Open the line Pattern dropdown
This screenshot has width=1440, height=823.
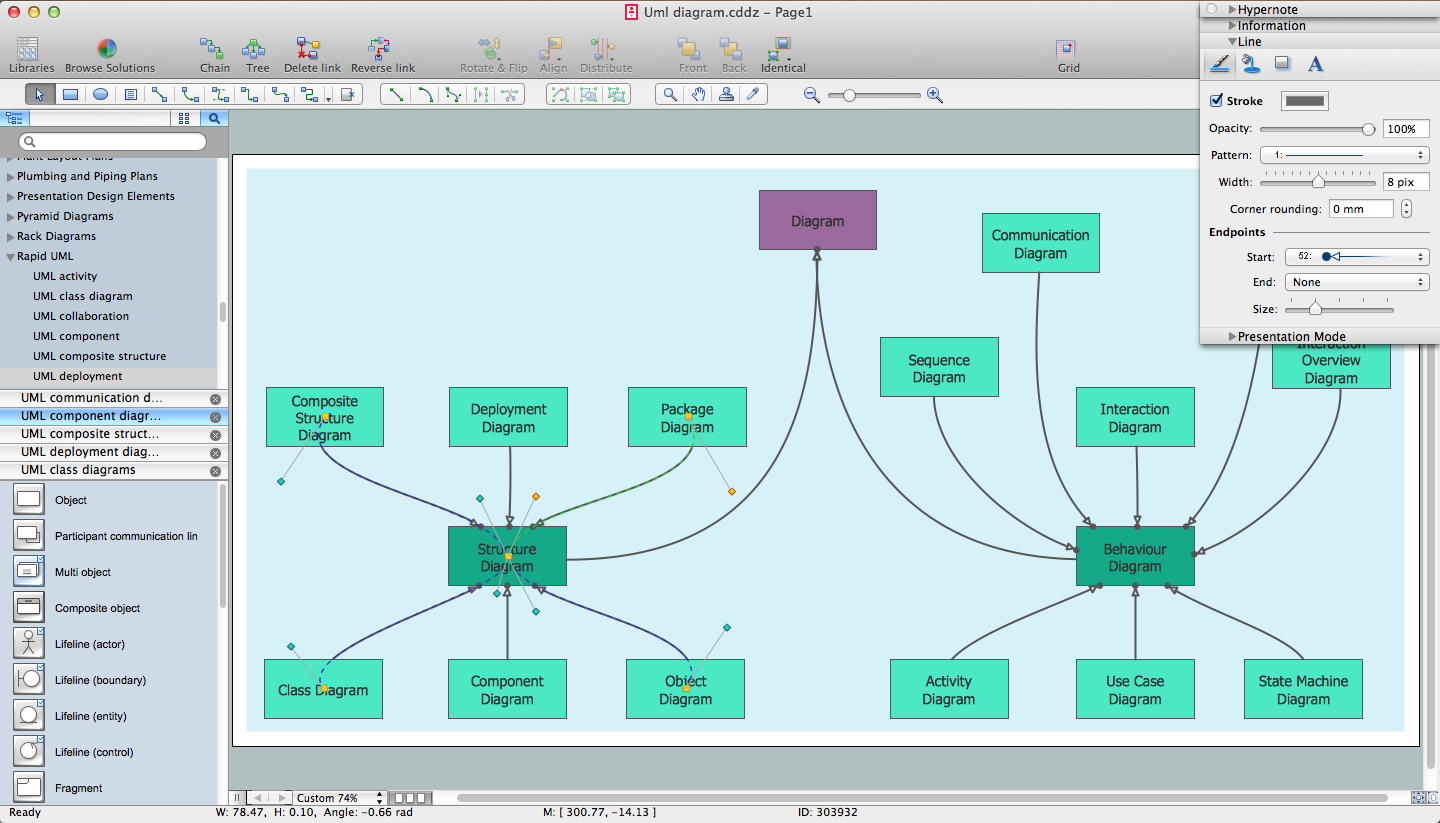[x=1343, y=156]
